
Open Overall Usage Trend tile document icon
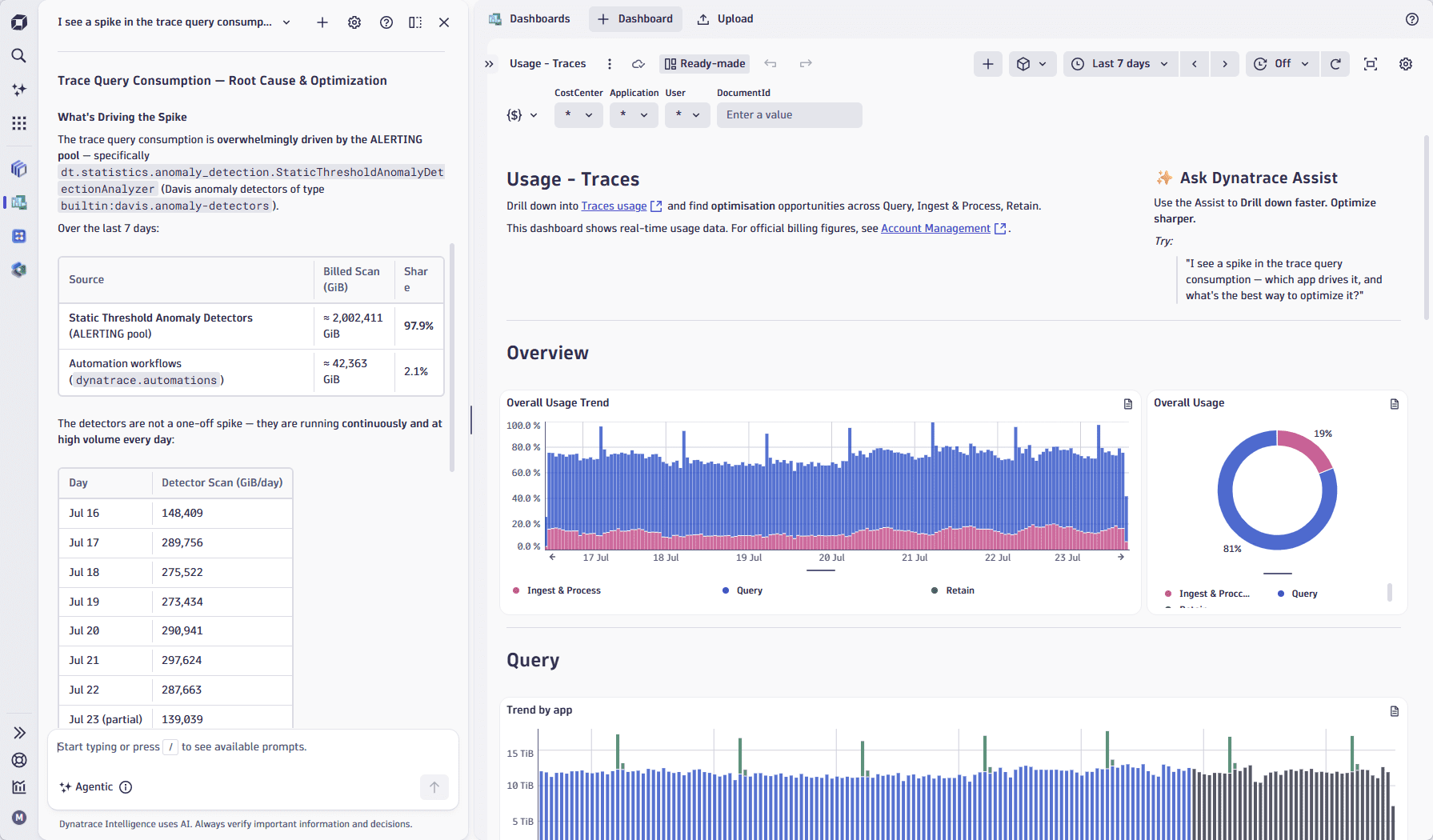(1128, 404)
